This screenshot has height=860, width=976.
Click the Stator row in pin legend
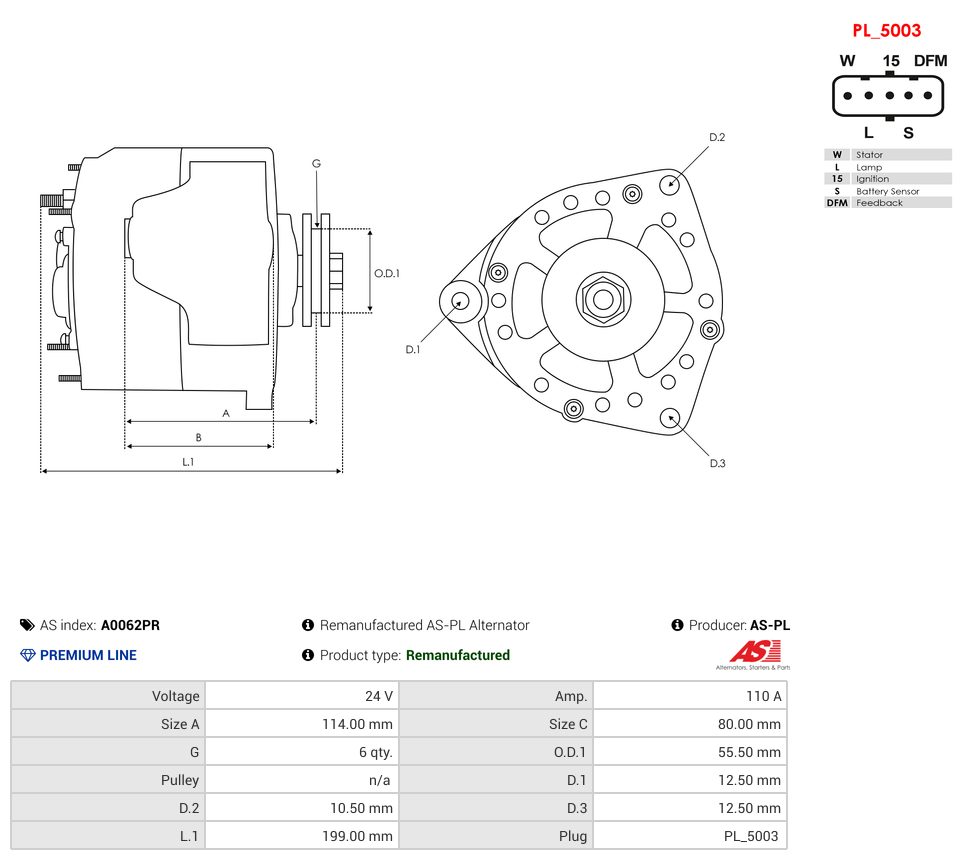(888, 154)
